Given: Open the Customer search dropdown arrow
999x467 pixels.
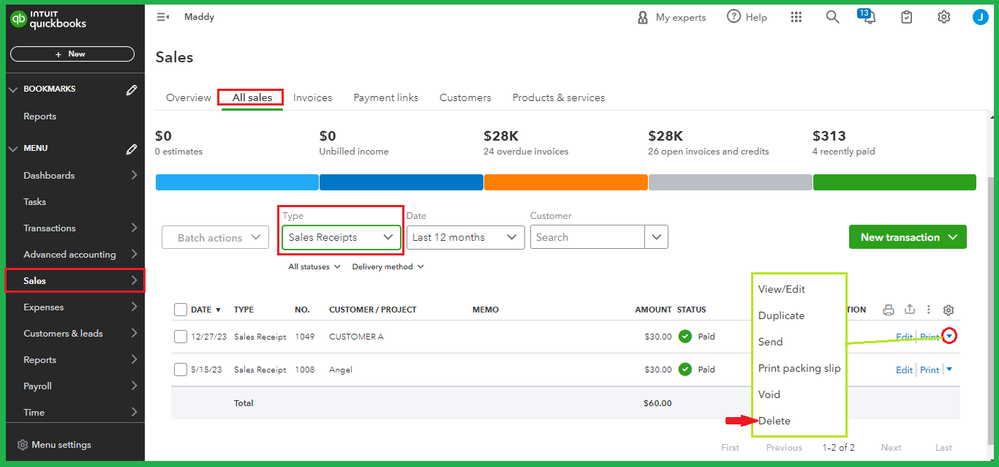Looking at the screenshot, I should click(x=656, y=237).
